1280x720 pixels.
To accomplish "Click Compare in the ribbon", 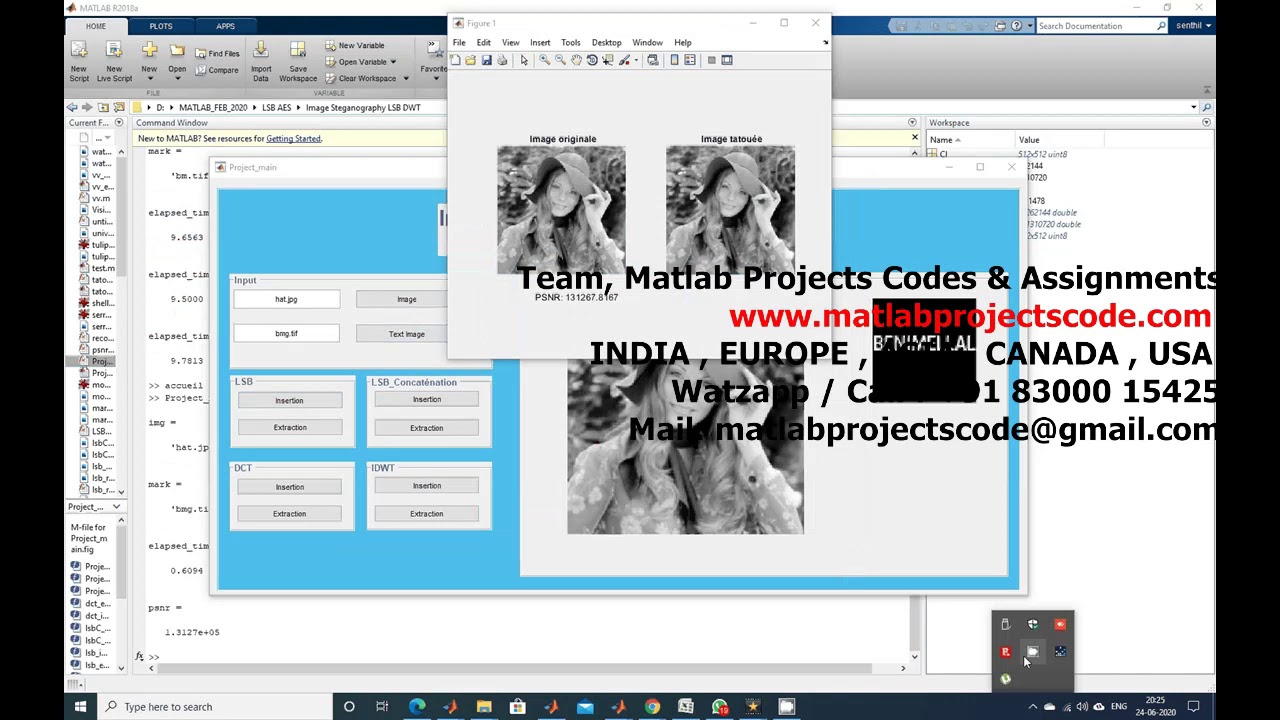I will [x=217, y=70].
